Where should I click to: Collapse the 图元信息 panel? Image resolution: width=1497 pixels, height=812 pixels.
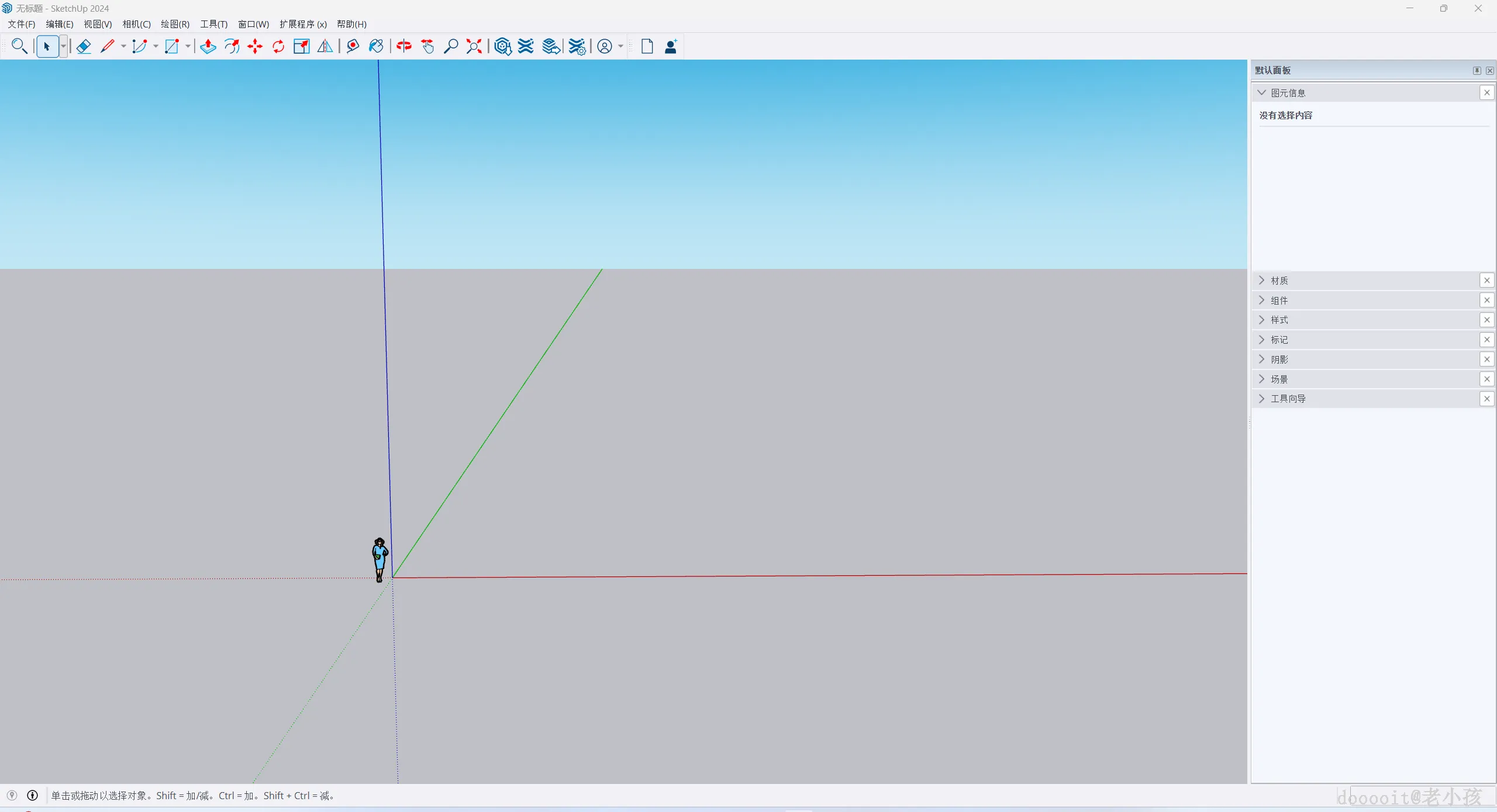[x=1262, y=93]
